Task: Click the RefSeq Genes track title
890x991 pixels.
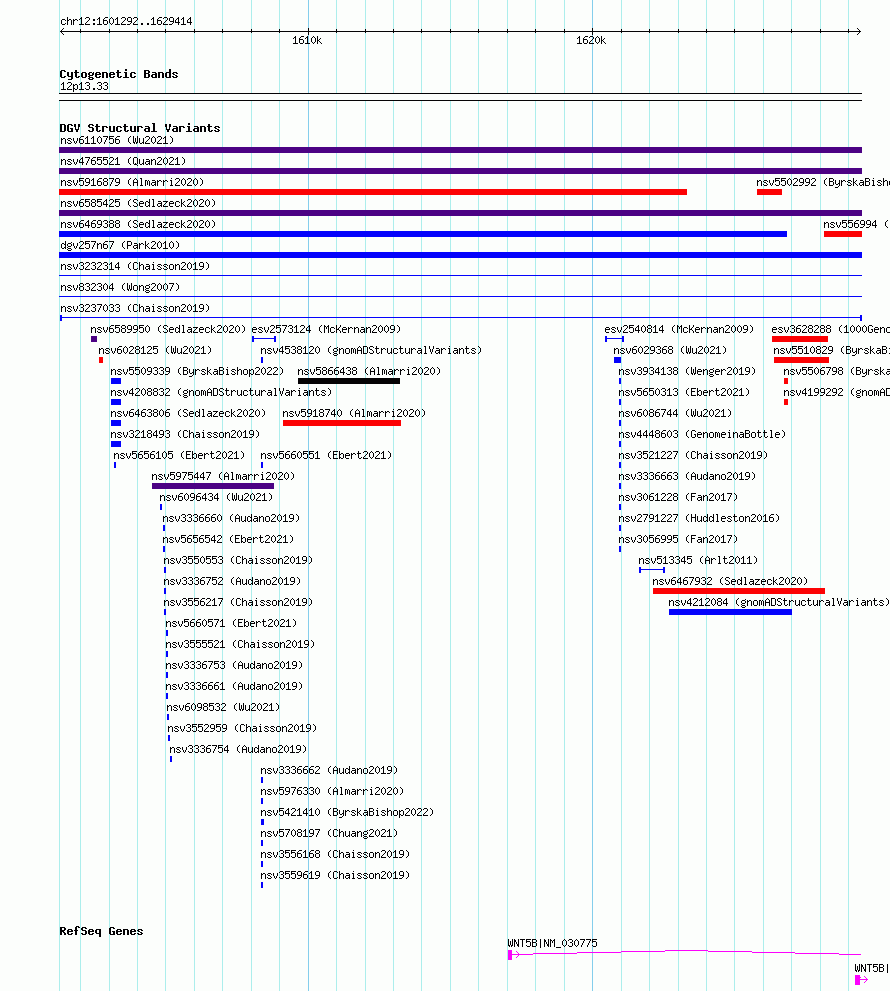Action: [101, 931]
